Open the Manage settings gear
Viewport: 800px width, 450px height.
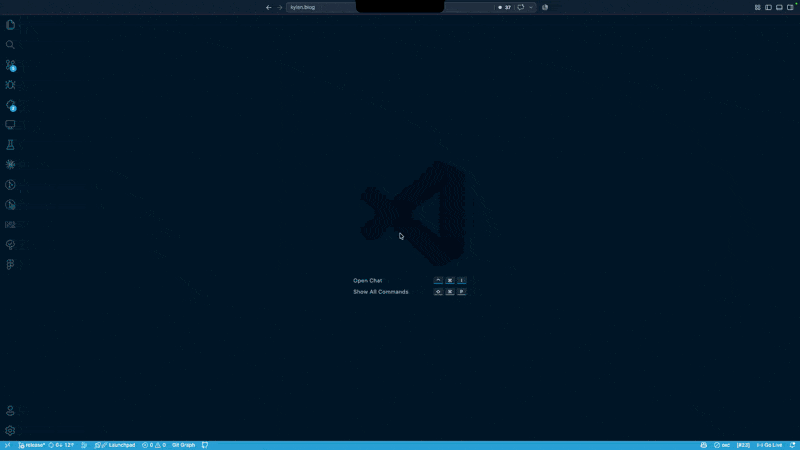pyautogui.click(x=10, y=431)
